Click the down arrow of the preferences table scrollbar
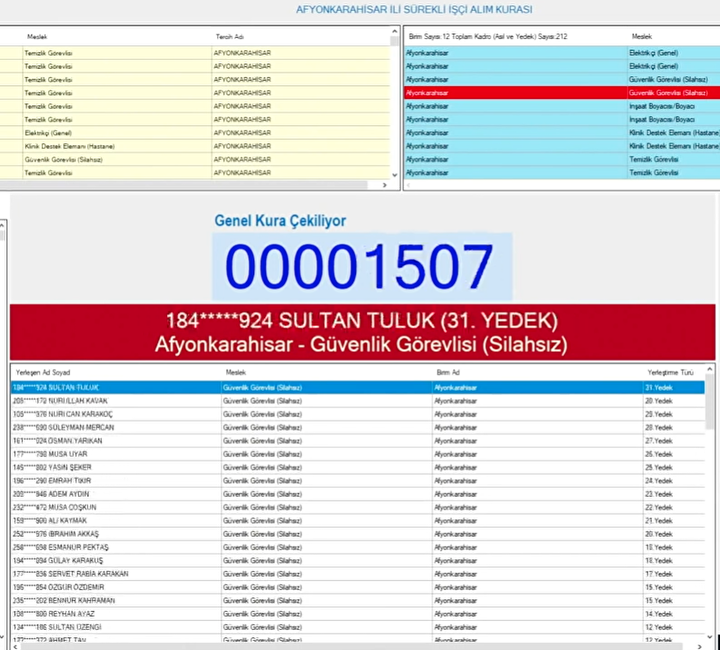The width and height of the screenshot is (720, 650). (394, 175)
